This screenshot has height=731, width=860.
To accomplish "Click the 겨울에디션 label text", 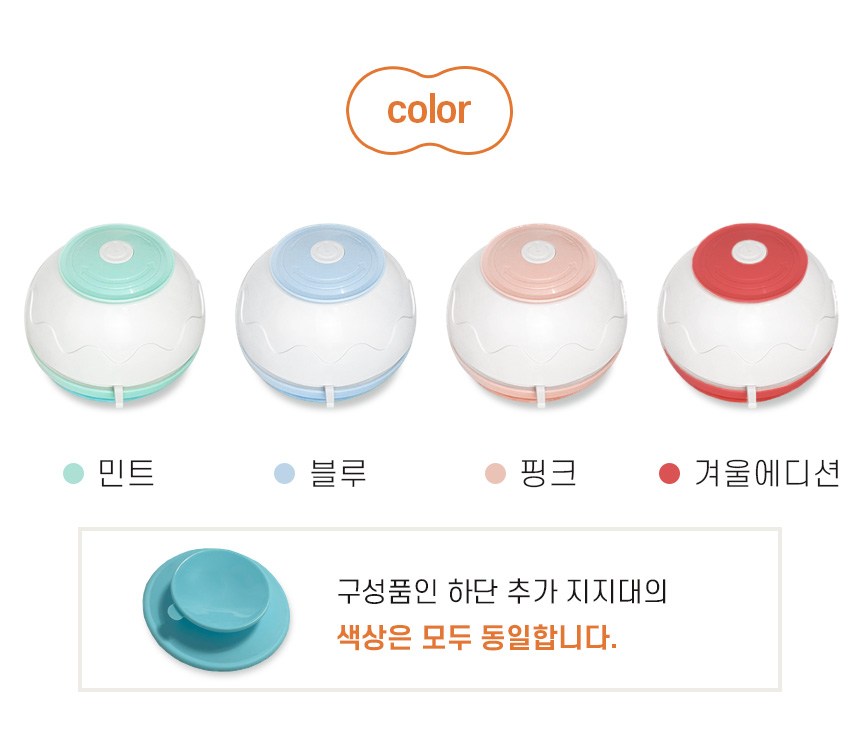I will pos(767,473).
